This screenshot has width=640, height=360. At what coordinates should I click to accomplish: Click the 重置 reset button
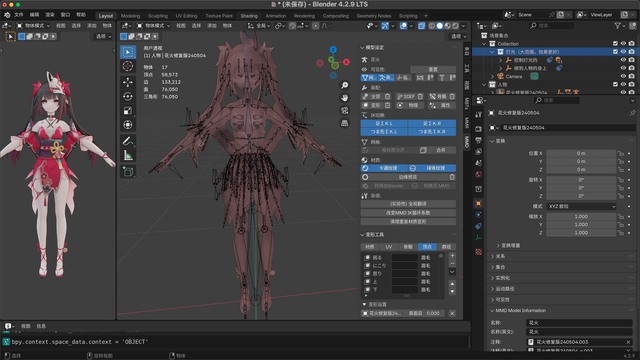[x=433, y=69]
